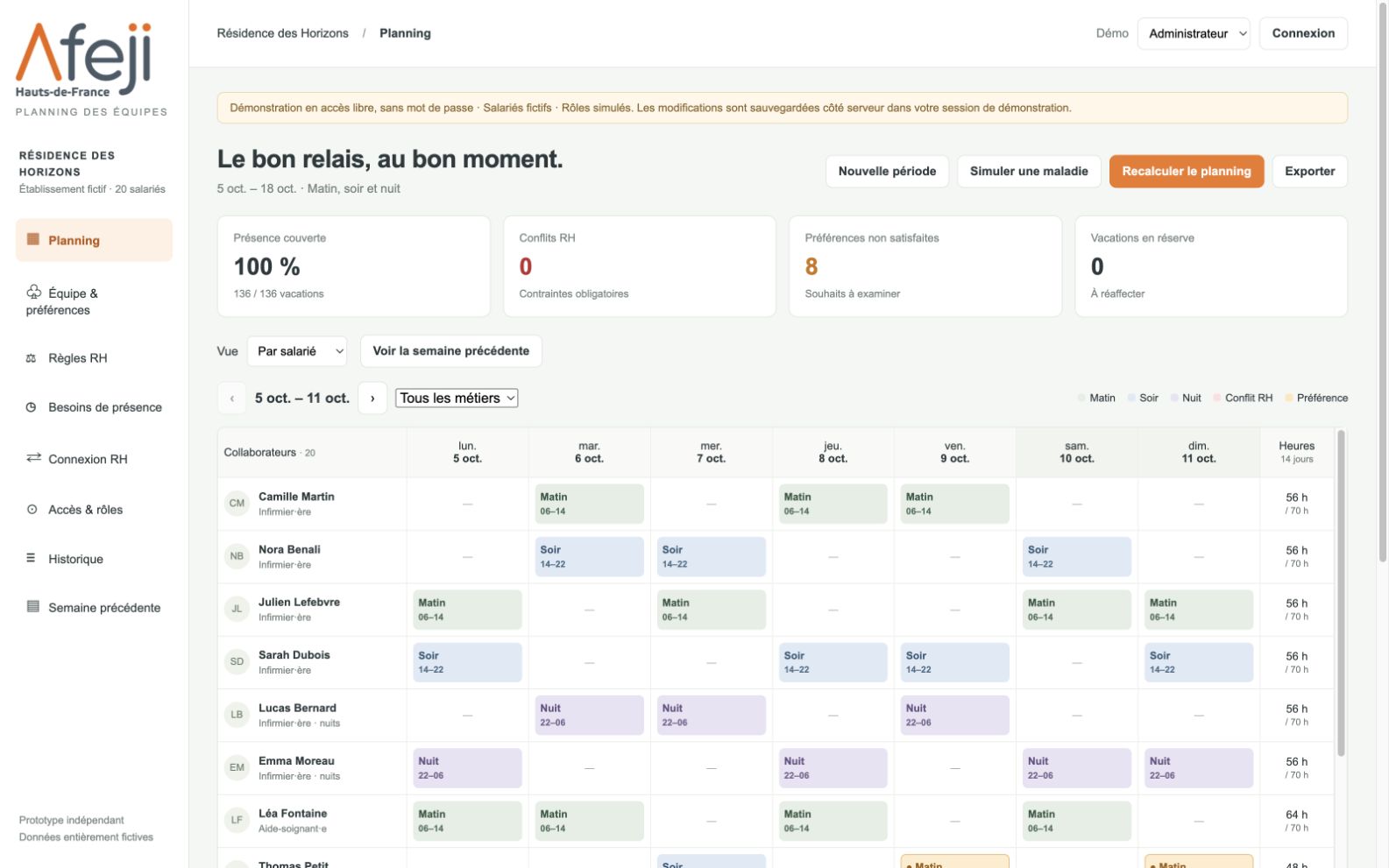Click the Semaine précédente grid icon
This screenshot has width=1389, height=868.
(33, 606)
